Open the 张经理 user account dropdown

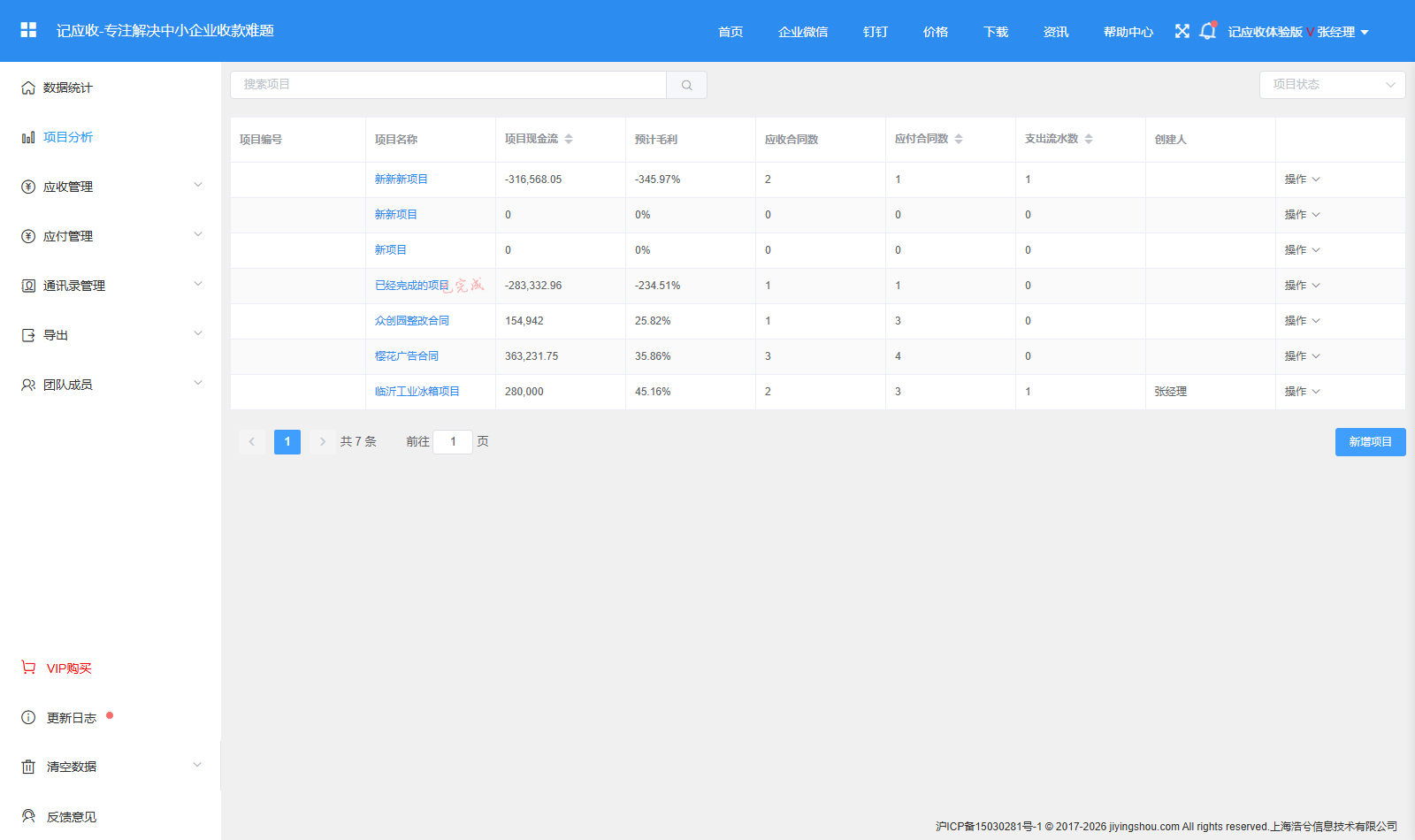coord(1342,32)
